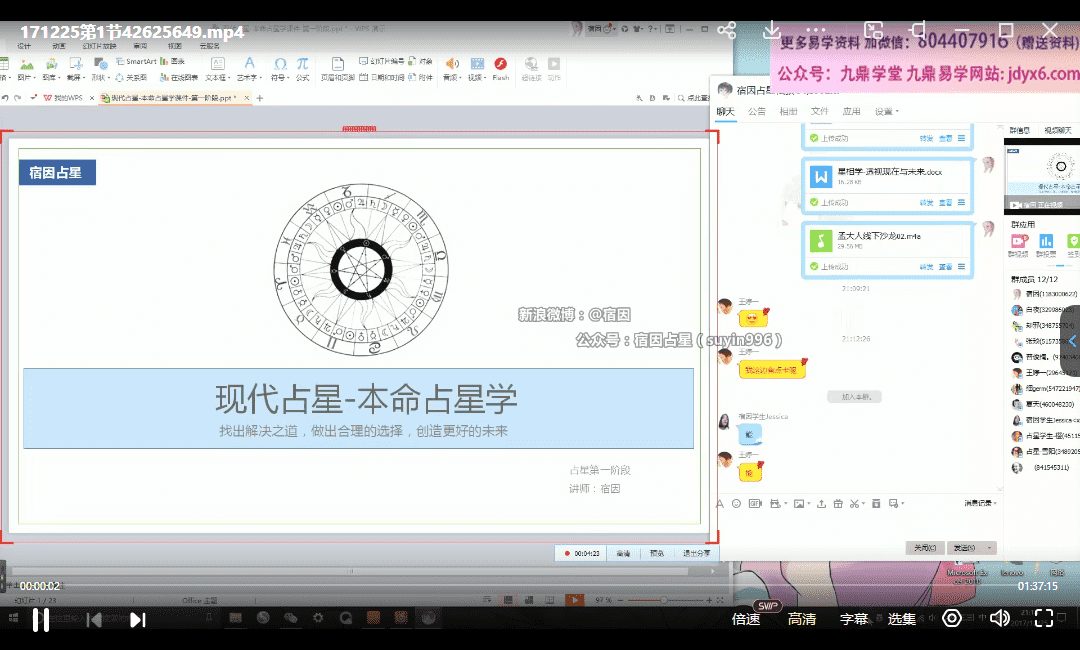
Task: Switch the player to mini window mode
Action: click(x=874, y=30)
